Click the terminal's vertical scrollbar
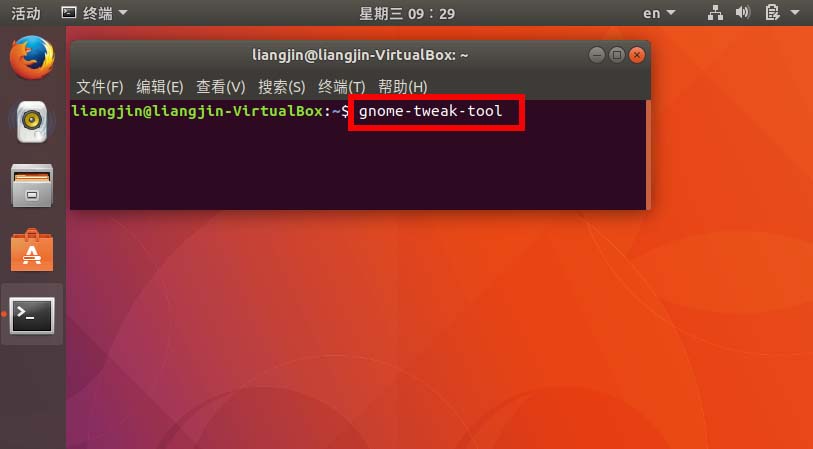 pyautogui.click(x=648, y=155)
